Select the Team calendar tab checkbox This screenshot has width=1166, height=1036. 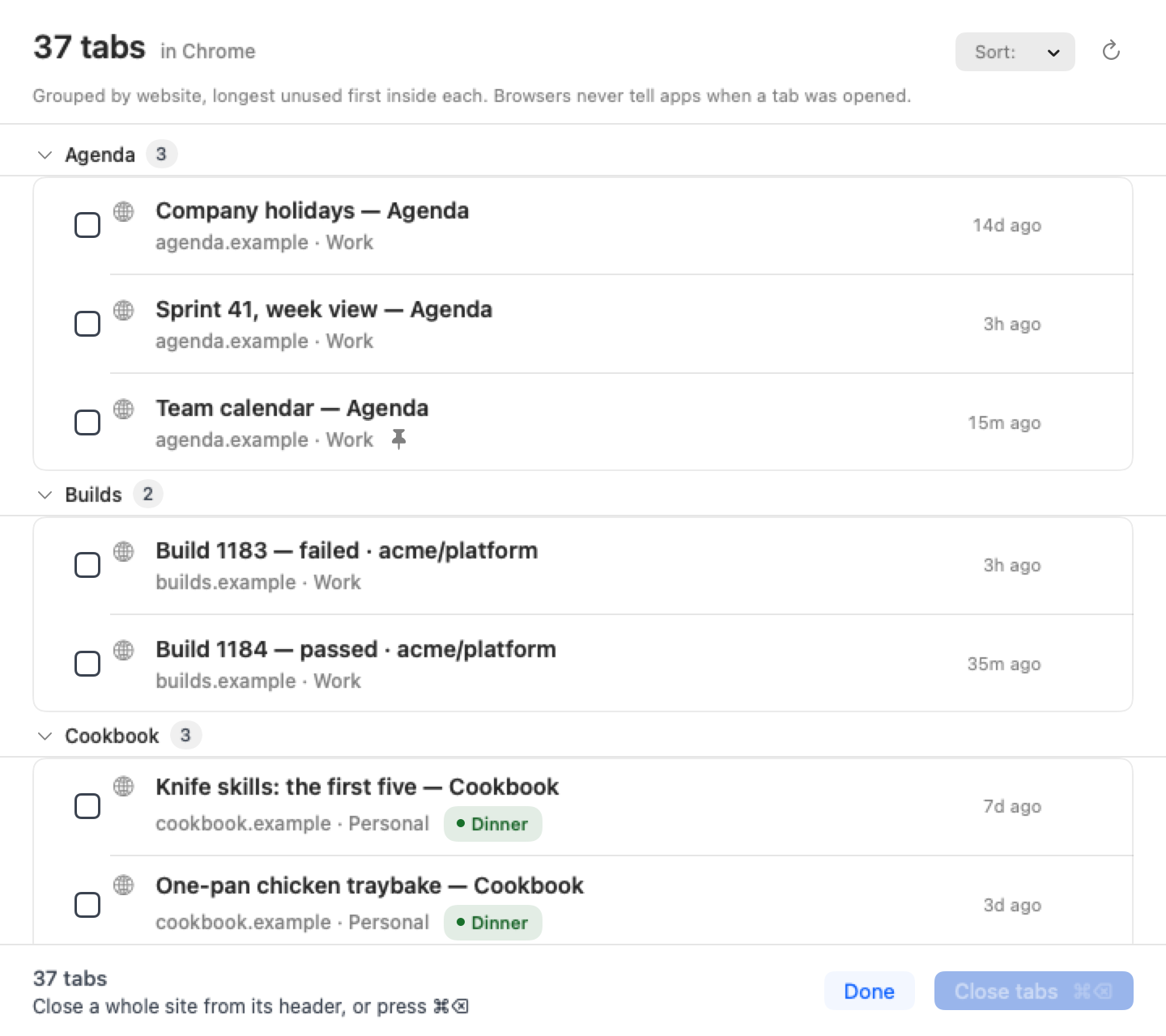tap(87, 422)
